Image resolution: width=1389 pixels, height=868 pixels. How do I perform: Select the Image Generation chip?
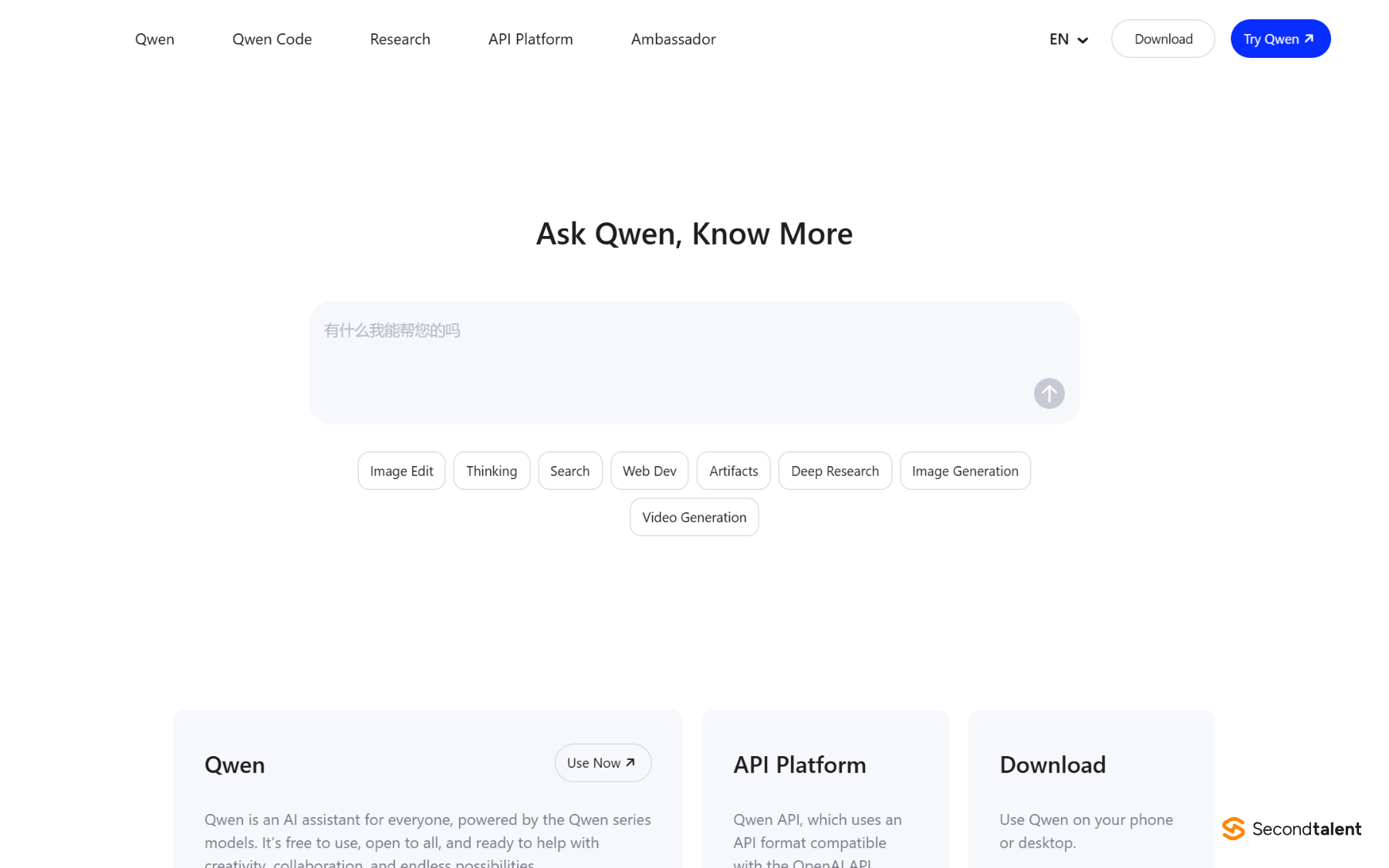point(965,471)
